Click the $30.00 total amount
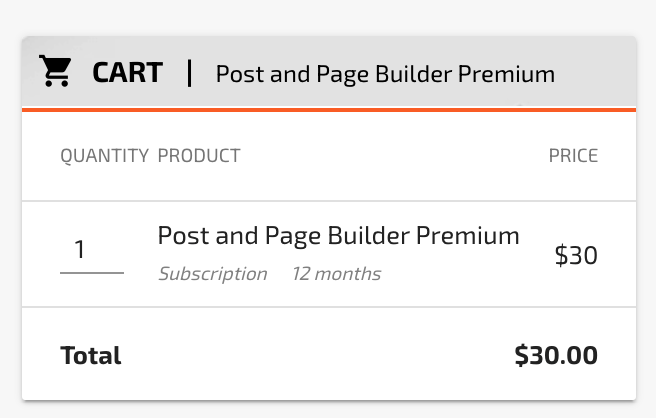This screenshot has height=418, width=656. 556,356
